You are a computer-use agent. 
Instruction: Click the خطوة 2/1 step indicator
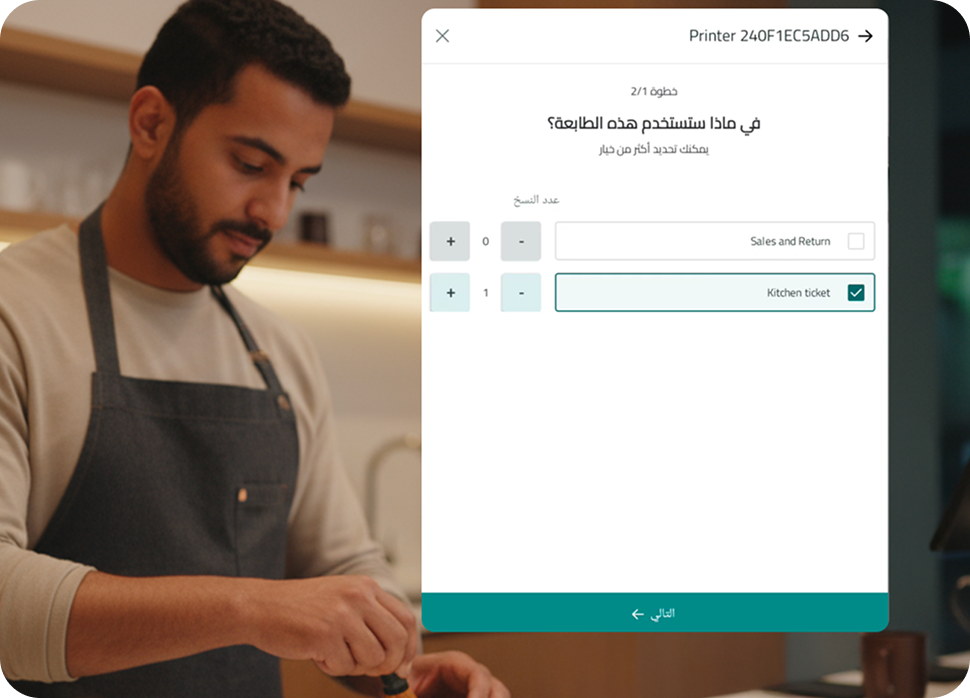click(654, 92)
